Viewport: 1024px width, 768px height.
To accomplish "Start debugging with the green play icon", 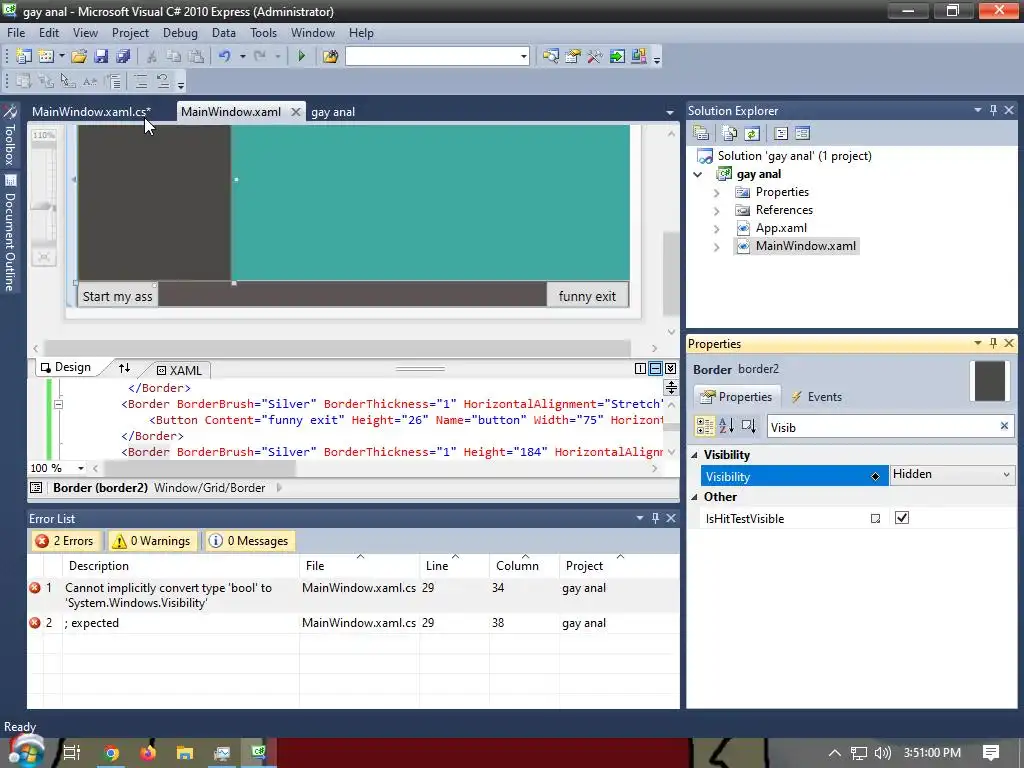I will pyautogui.click(x=301, y=56).
